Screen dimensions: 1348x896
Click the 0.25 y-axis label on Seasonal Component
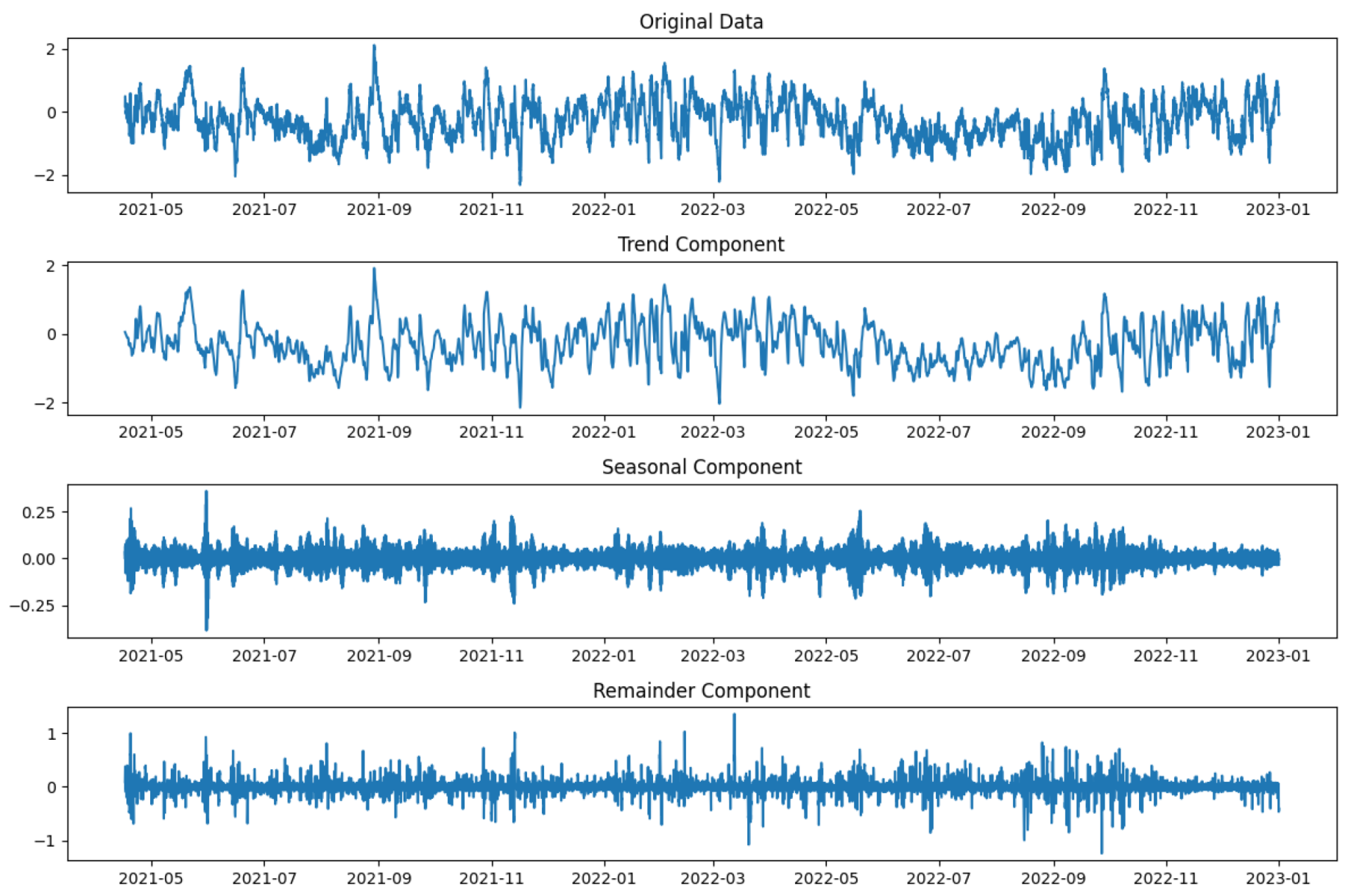39,512
